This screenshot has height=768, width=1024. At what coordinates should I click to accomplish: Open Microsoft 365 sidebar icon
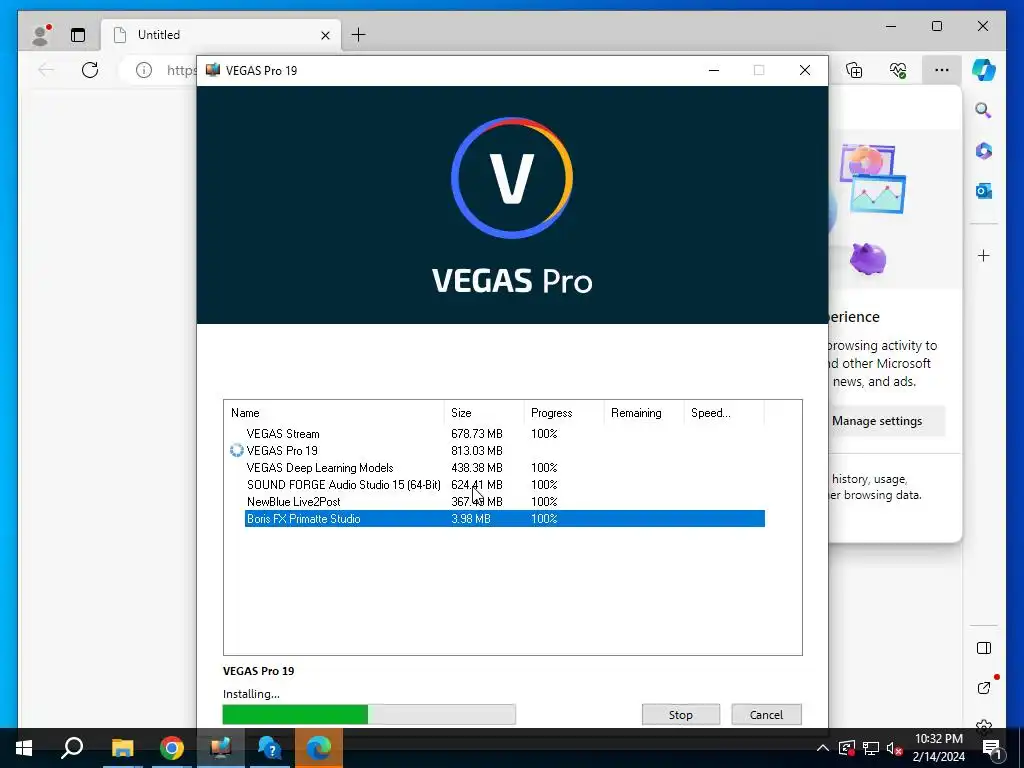pos(984,151)
